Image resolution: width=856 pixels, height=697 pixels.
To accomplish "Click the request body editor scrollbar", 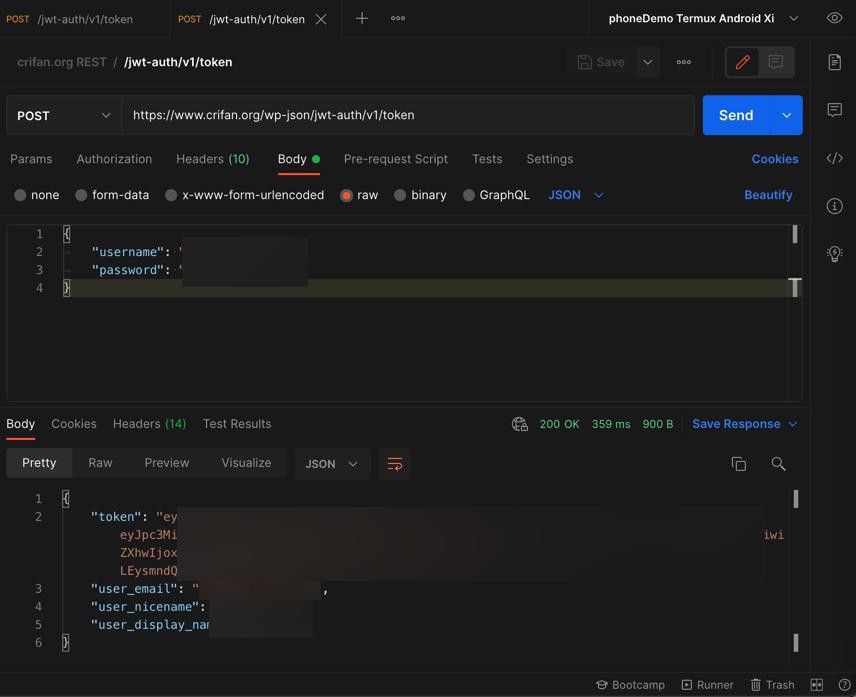I will 795,313.
